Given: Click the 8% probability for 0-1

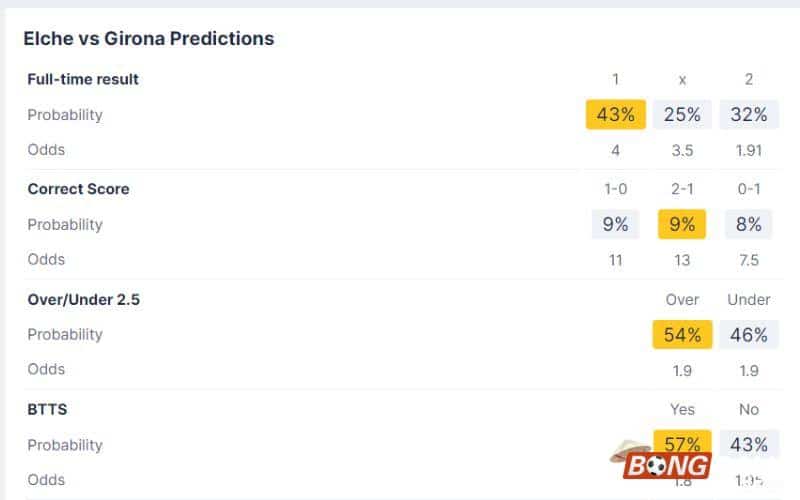Looking at the screenshot, I should (748, 225).
